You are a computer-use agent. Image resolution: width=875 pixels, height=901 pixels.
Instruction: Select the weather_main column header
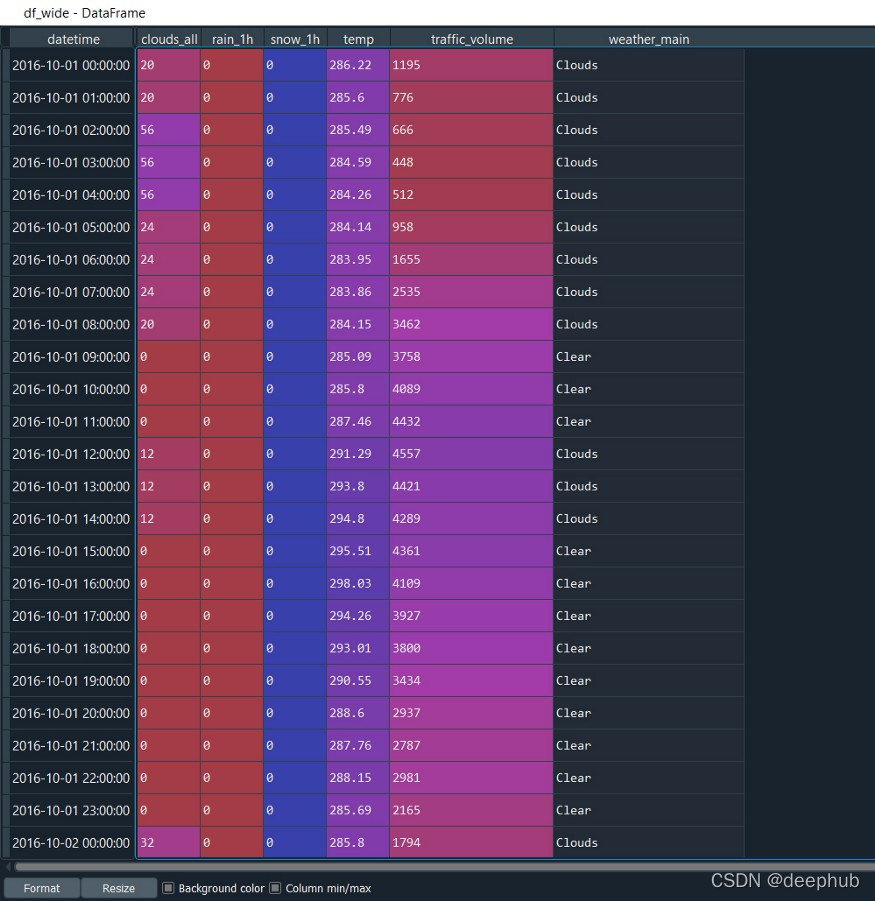pyautogui.click(x=649, y=39)
